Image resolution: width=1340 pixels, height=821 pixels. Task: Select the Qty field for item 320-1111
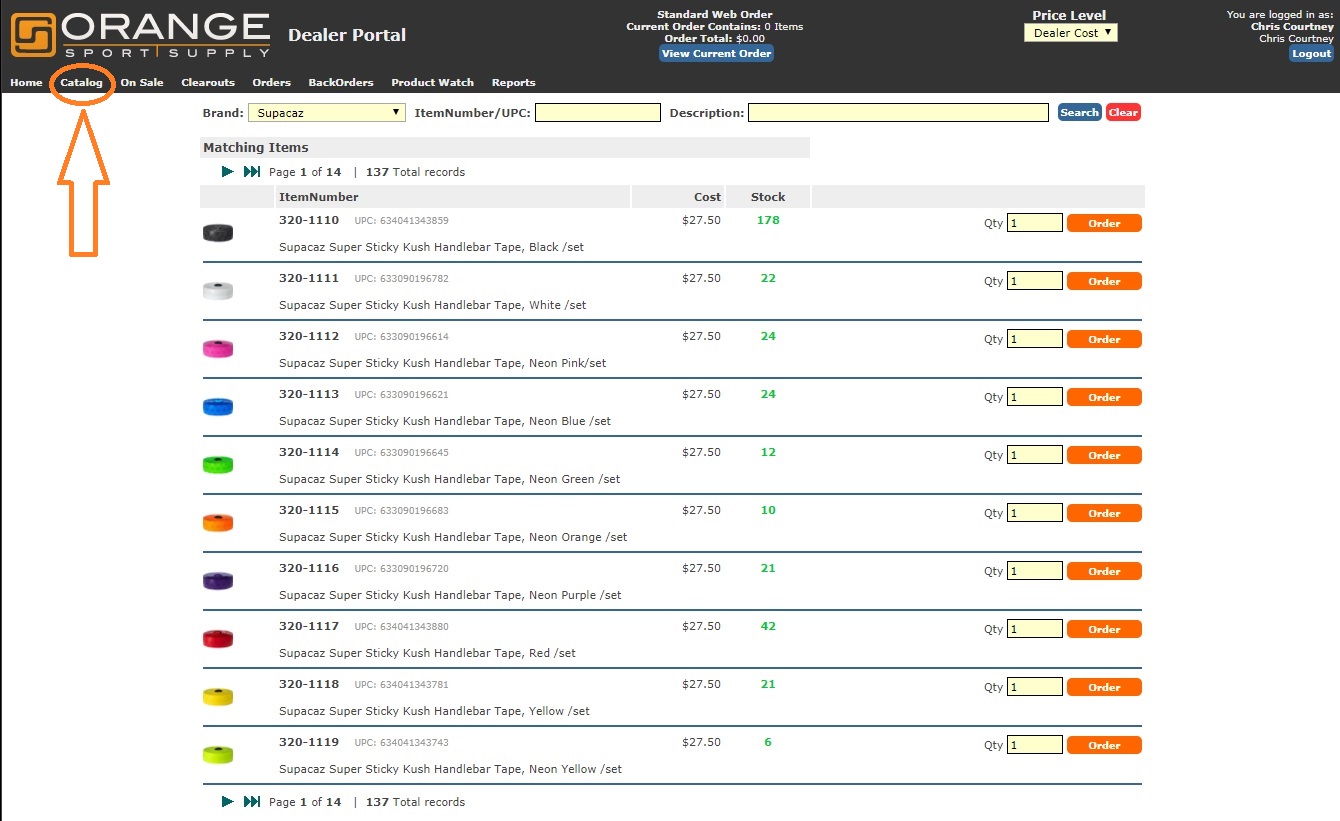(x=1035, y=281)
